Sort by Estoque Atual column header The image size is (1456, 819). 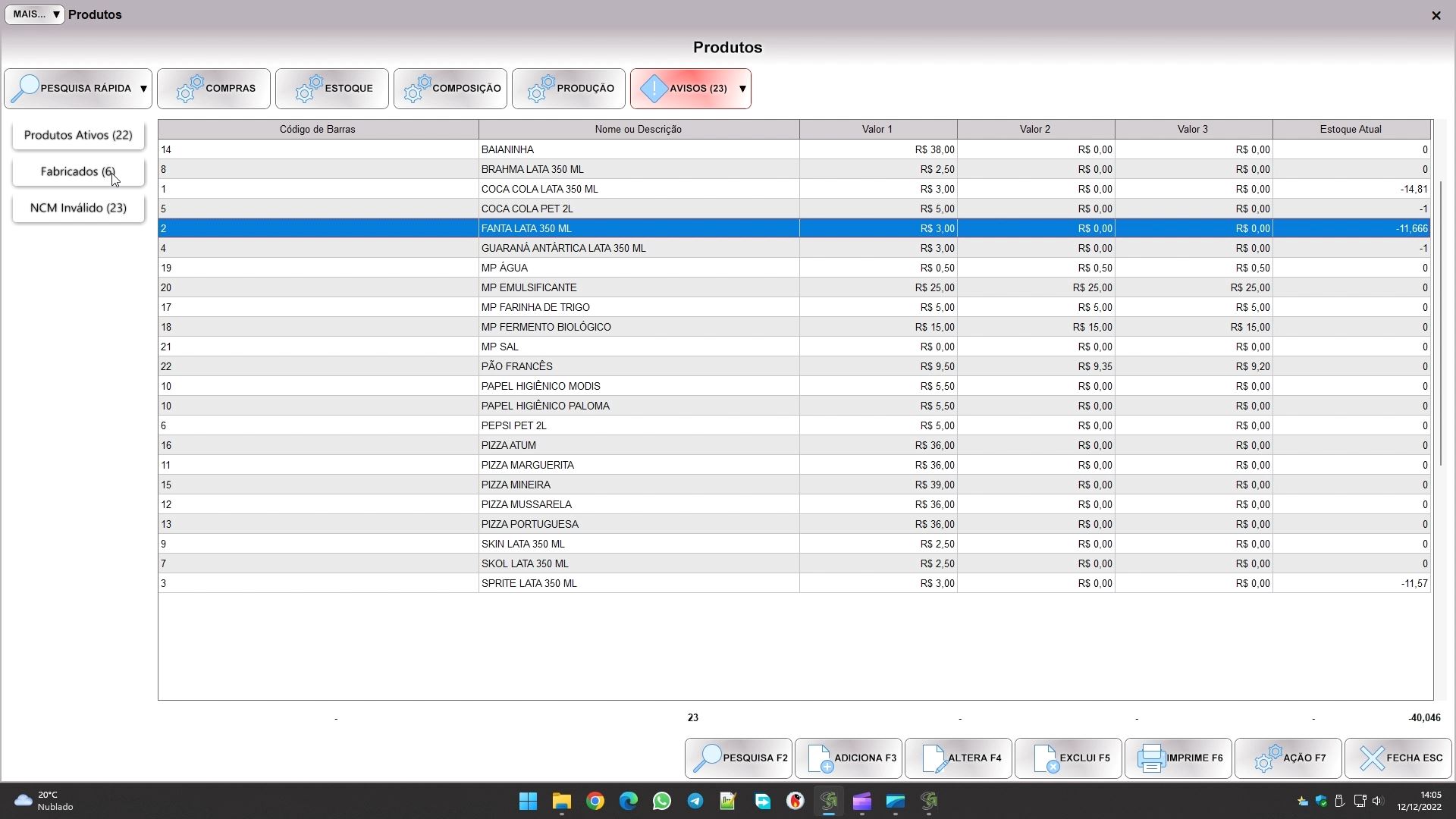pyautogui.click(x=1350, y=129)
